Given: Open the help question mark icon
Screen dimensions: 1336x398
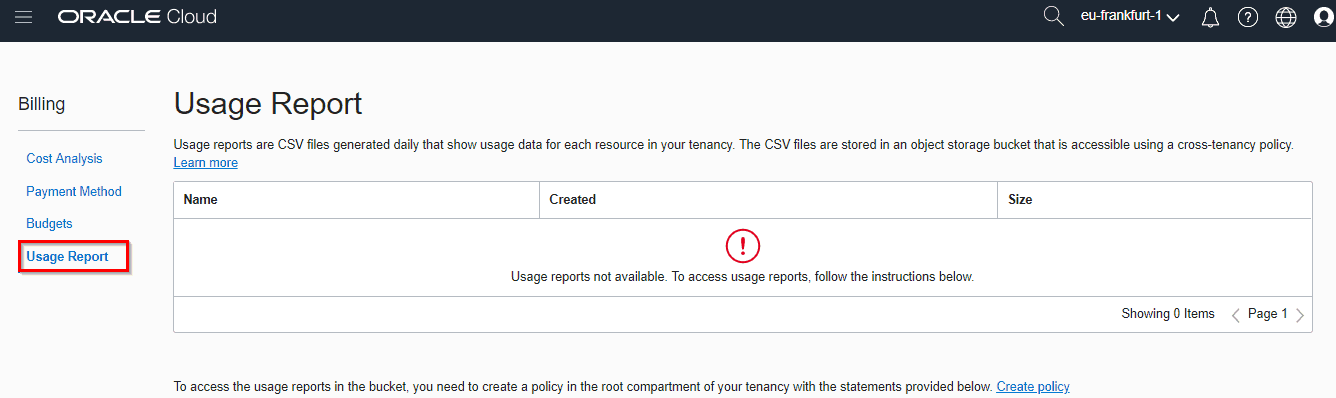Looking at the screenshot, I should point(1248,17).
